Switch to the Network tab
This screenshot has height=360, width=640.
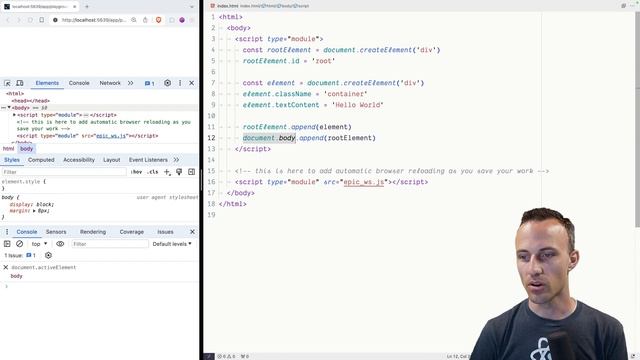(110, 83)
